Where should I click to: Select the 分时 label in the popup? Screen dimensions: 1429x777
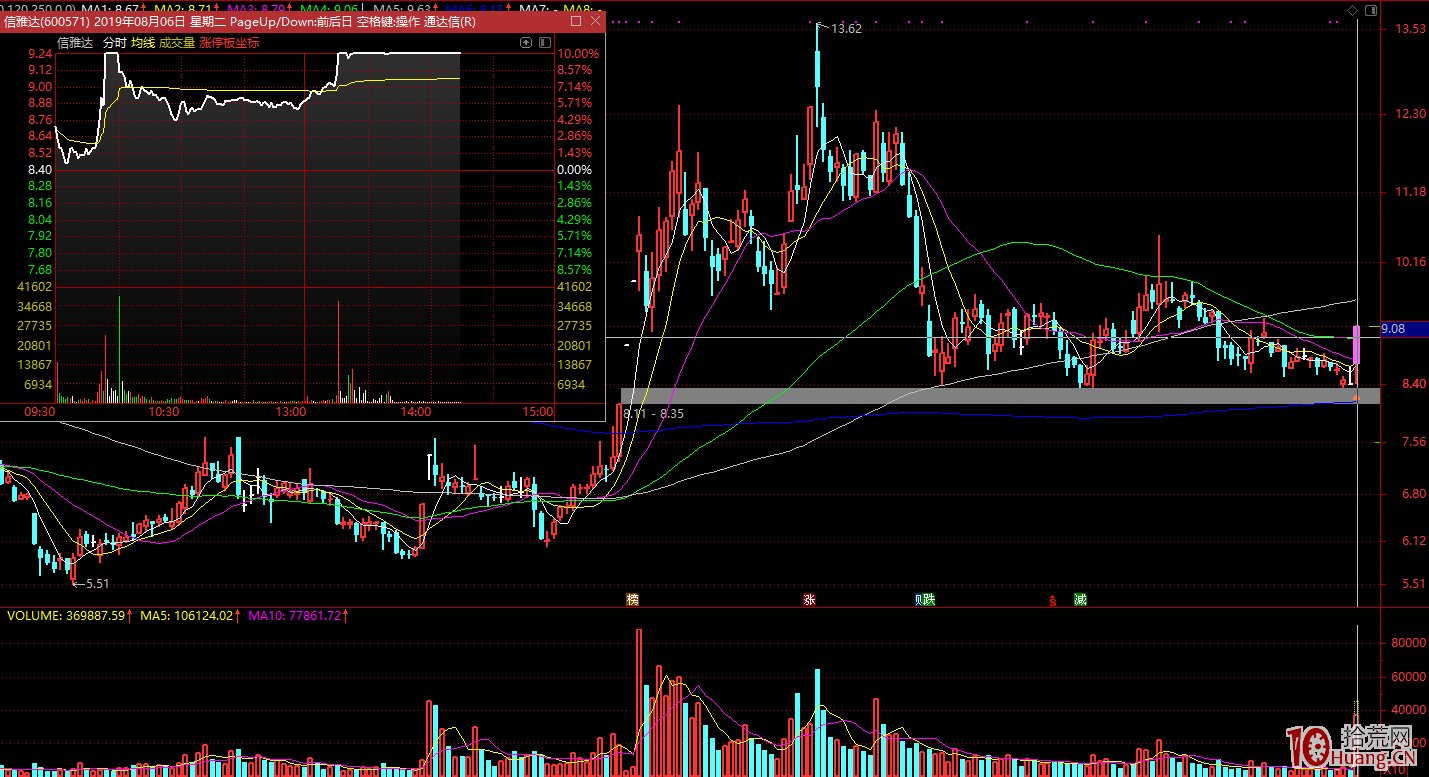click(x=115, y=43)
